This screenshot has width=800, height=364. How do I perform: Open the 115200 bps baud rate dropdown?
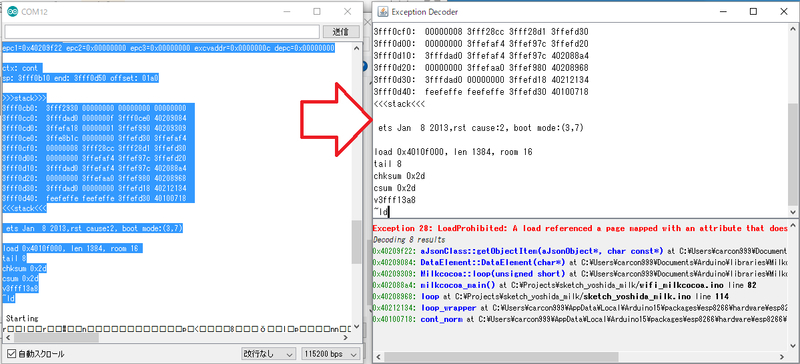click(331, 354)
